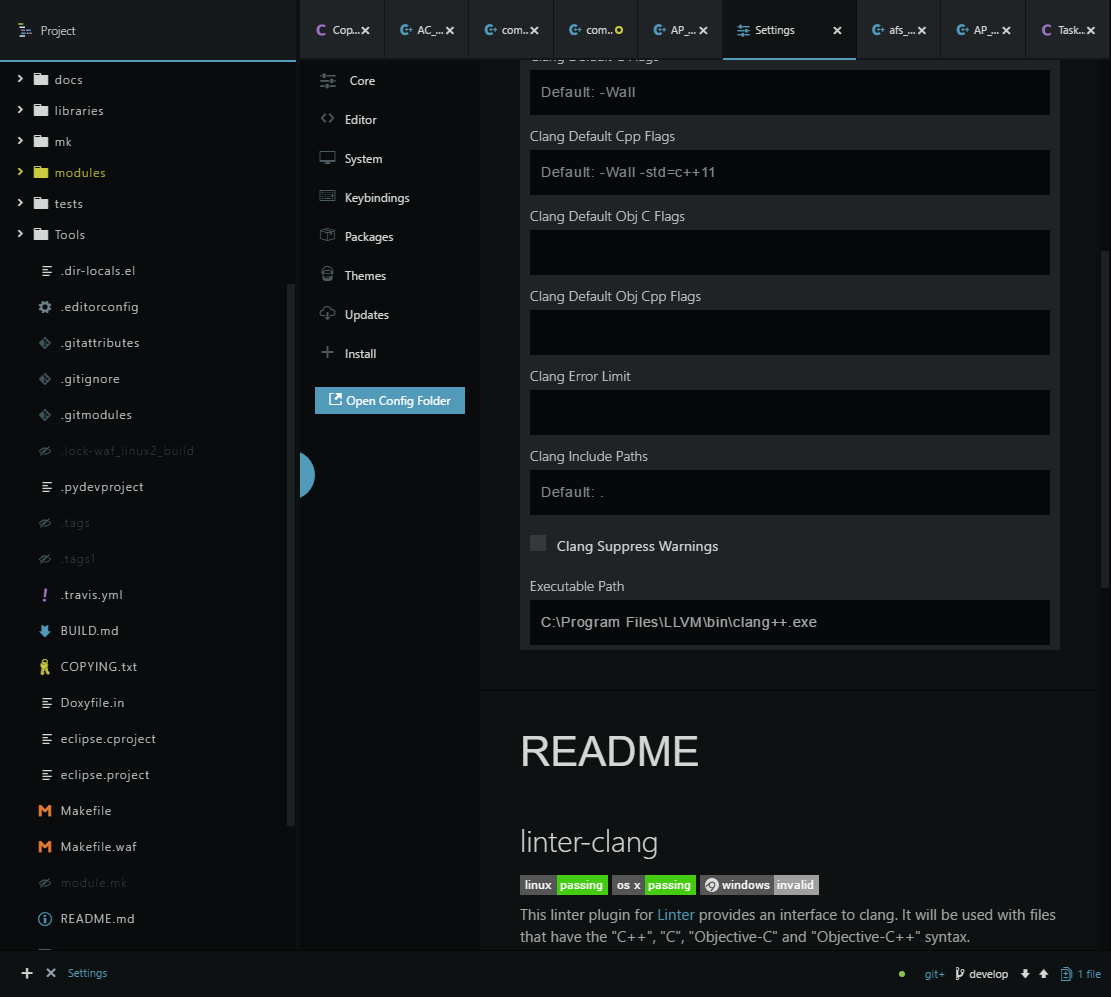Open the Editor settings section
This screenshot has height=997, width=1111.
[358, 119]
